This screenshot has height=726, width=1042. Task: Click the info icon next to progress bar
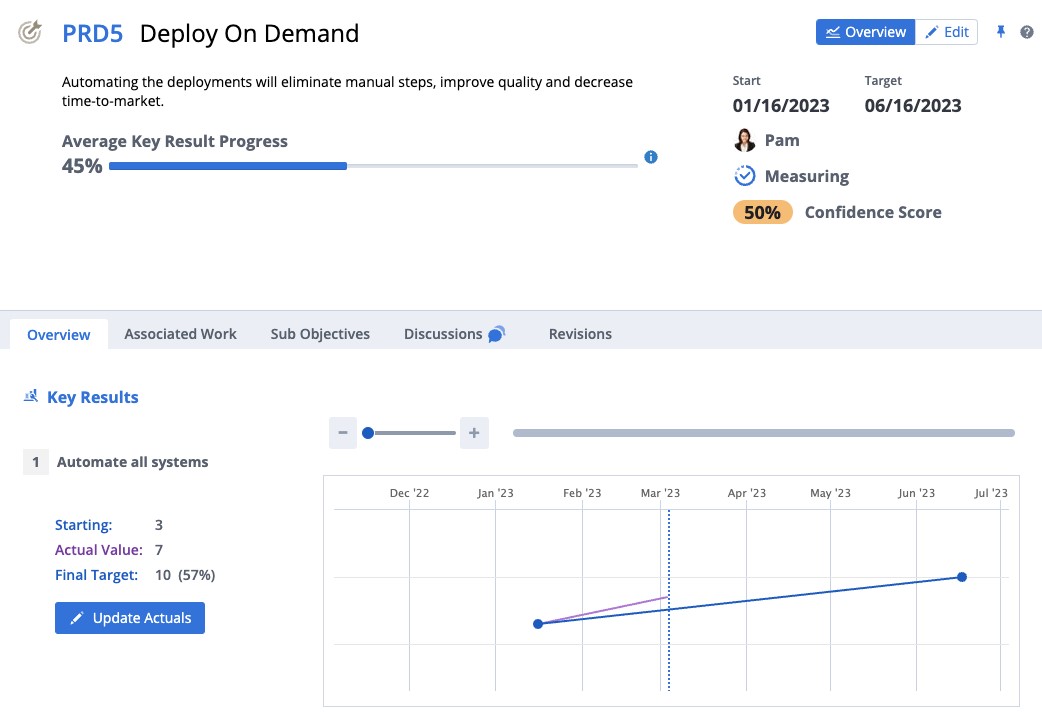(651, 157)
